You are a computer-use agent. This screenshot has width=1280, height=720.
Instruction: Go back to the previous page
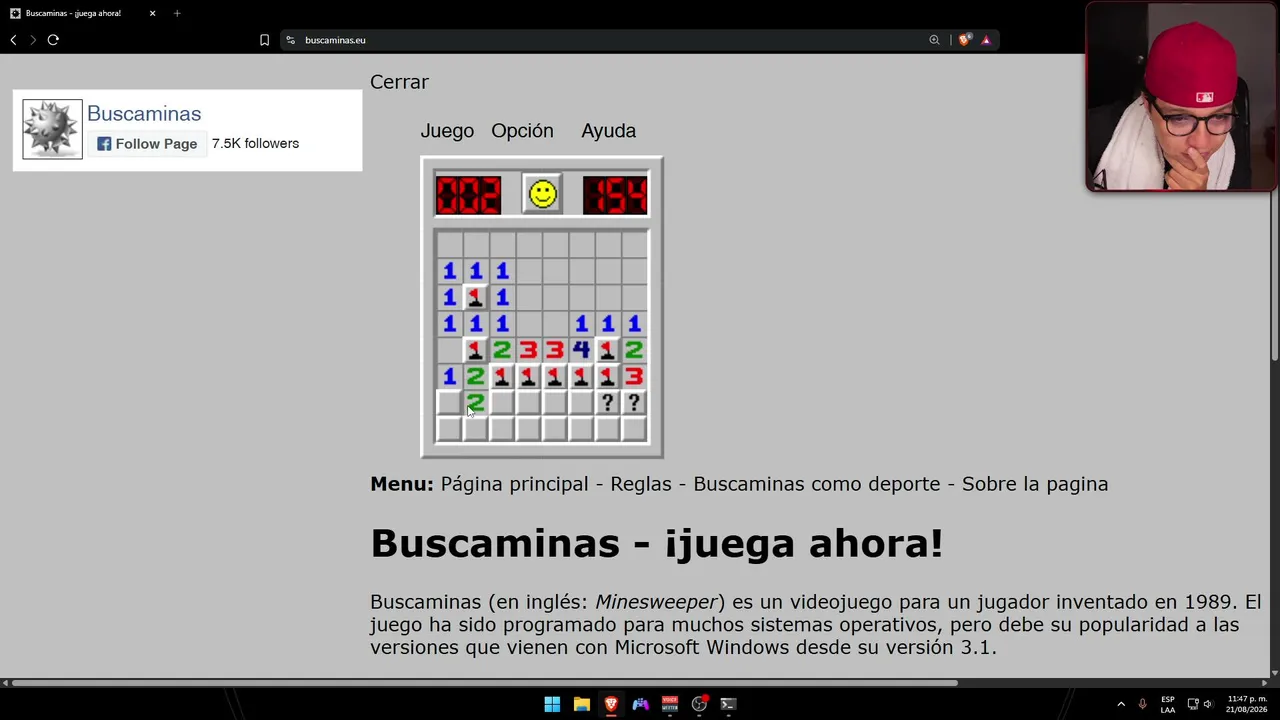click(13, 40)
